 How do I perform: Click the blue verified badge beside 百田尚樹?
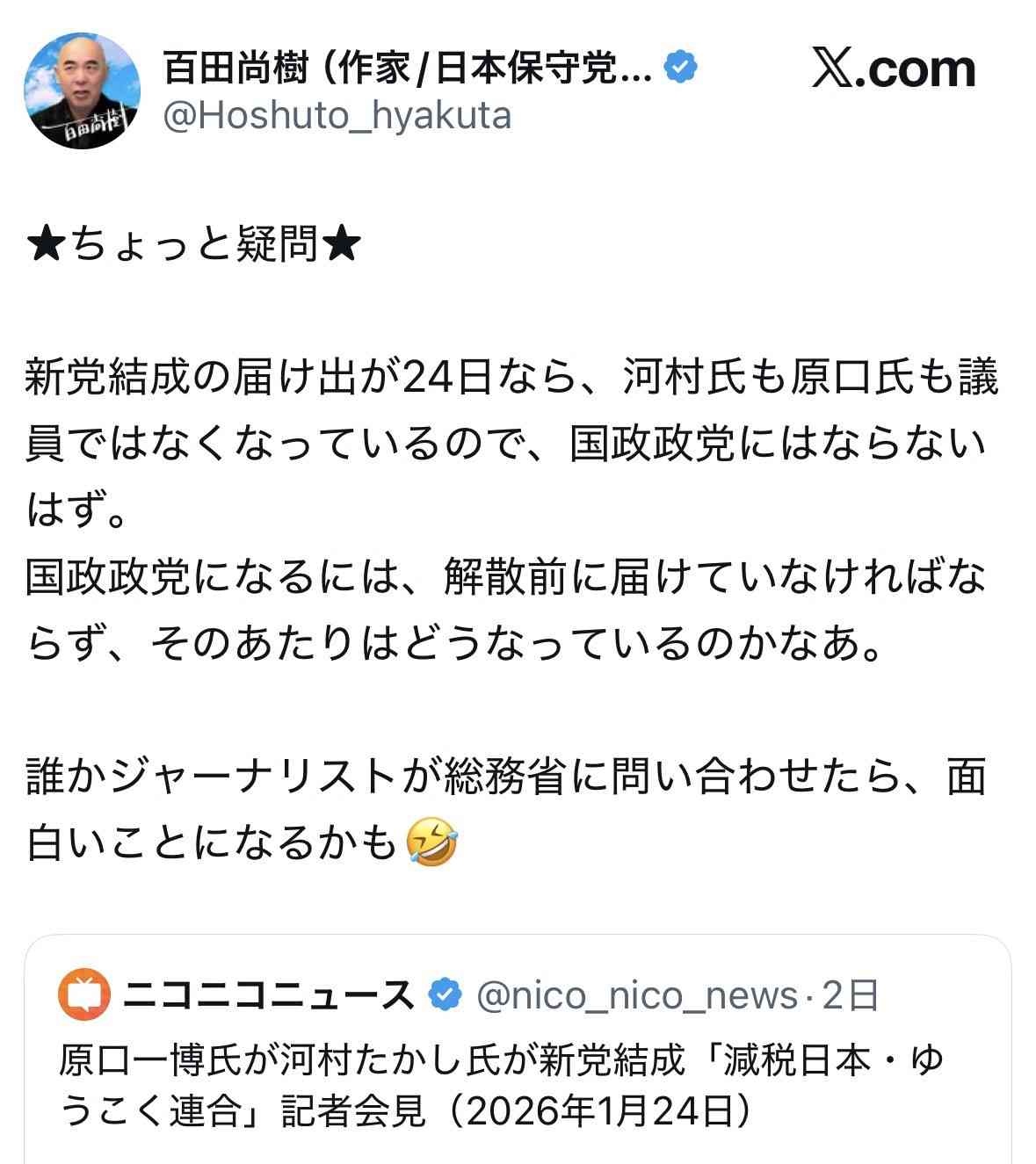coord(681,68)
